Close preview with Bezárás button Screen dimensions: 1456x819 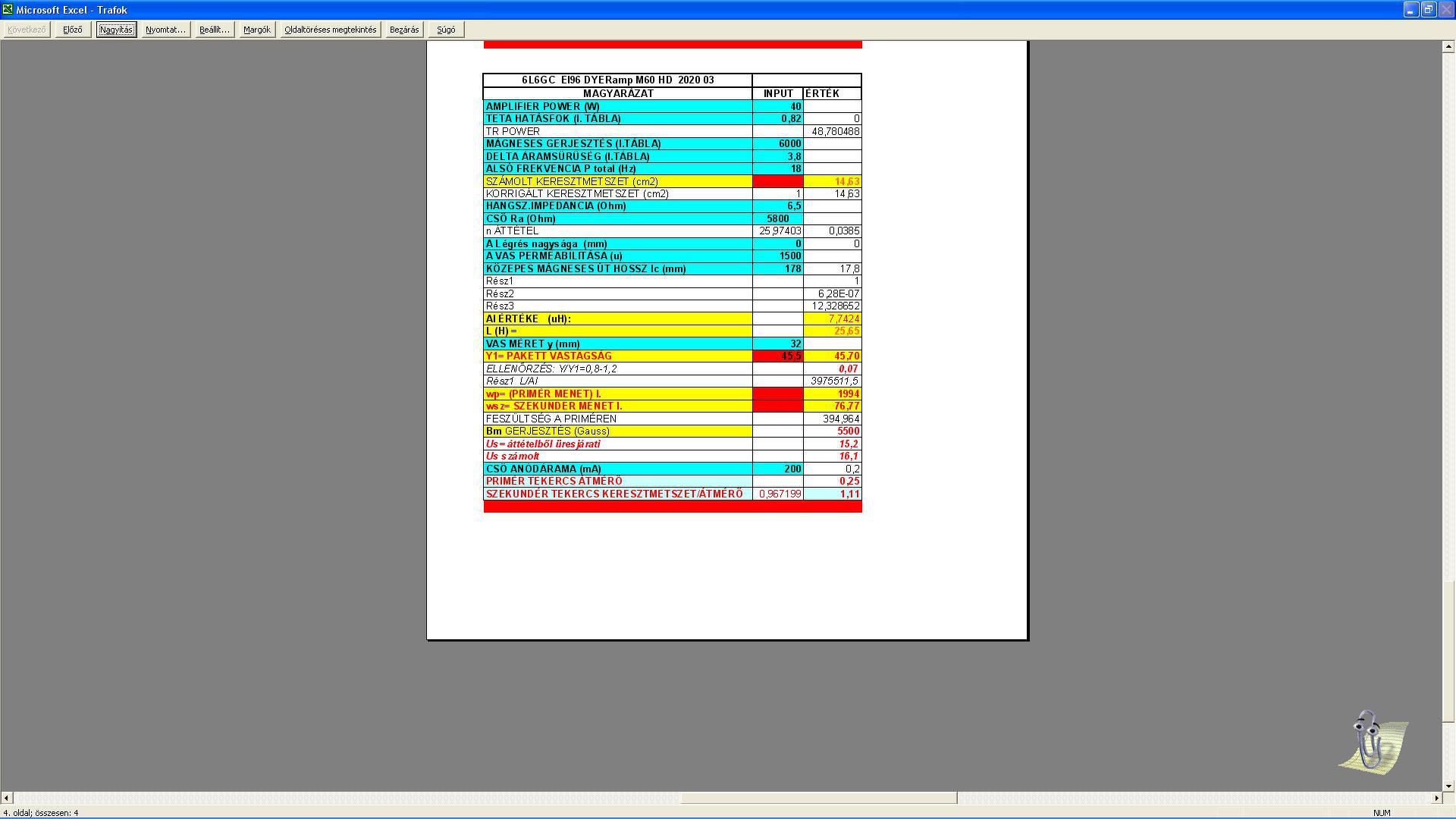[403, 30]
